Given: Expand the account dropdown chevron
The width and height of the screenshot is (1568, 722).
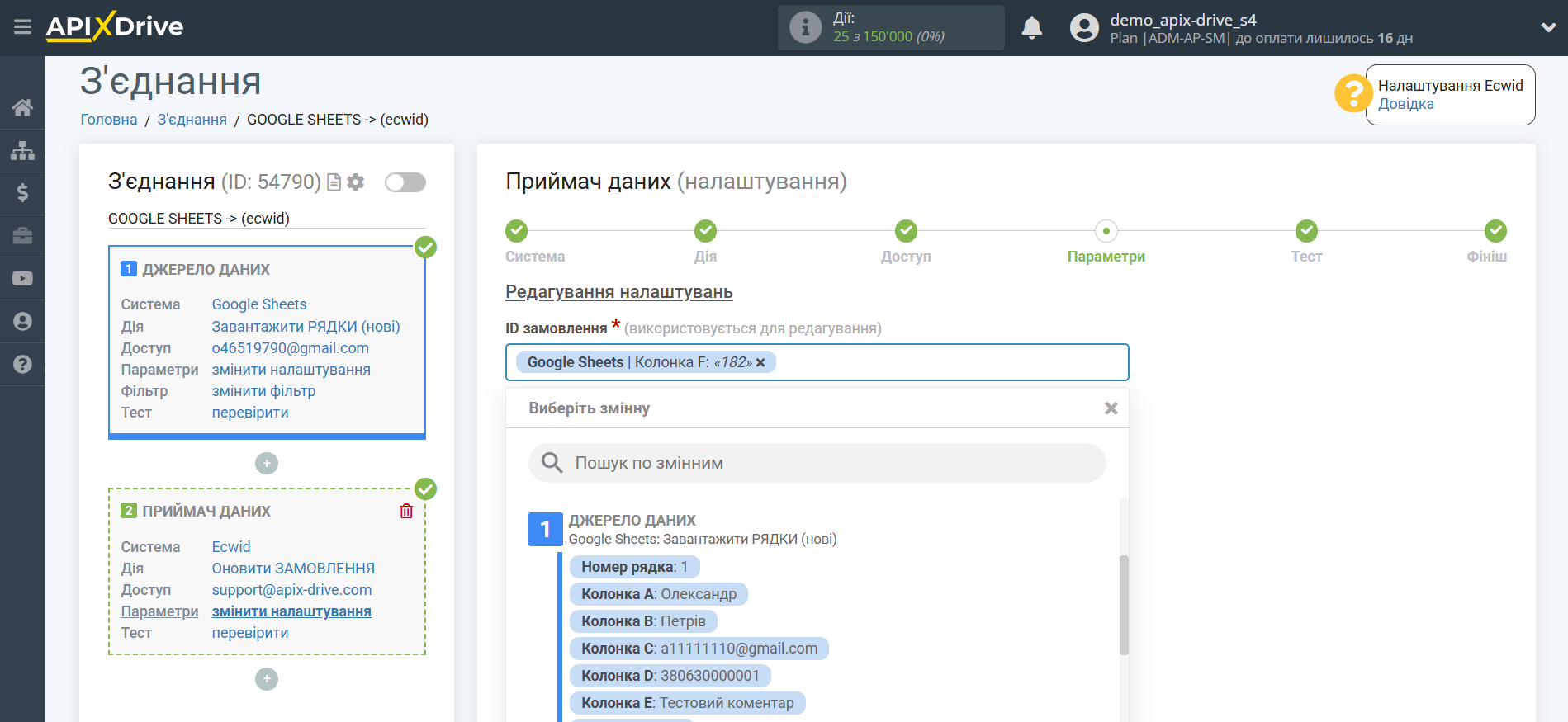Looking at the screenshot, I should [x=1548, y=27].
